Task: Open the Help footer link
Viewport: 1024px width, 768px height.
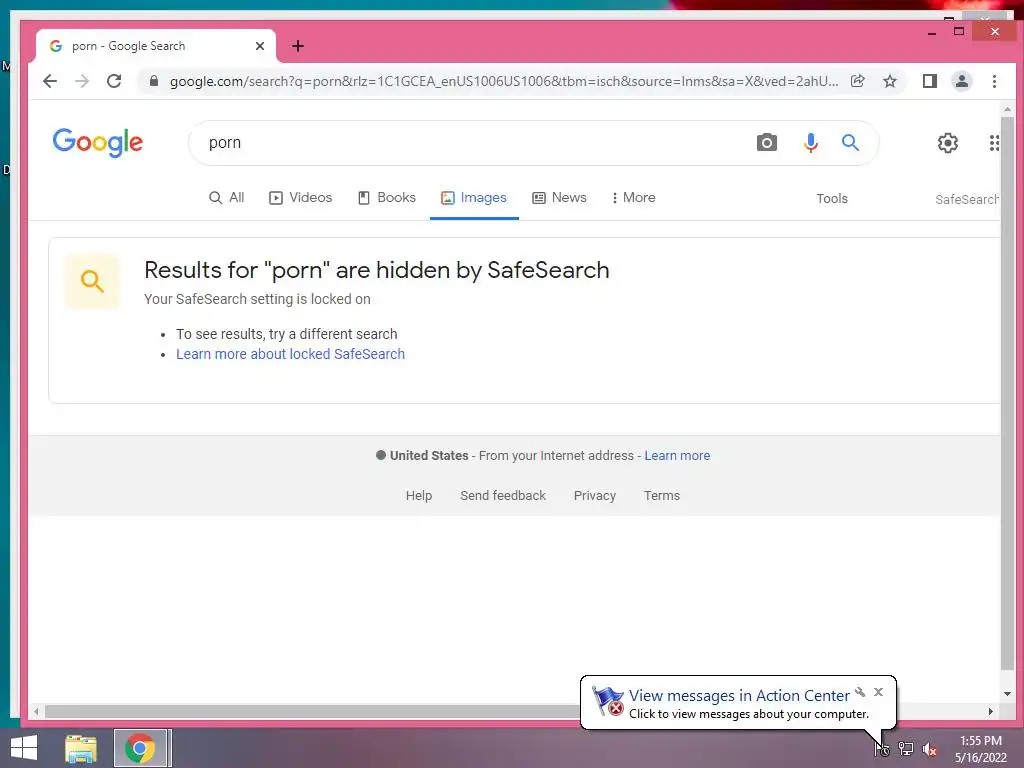Action: coord(419,496)
